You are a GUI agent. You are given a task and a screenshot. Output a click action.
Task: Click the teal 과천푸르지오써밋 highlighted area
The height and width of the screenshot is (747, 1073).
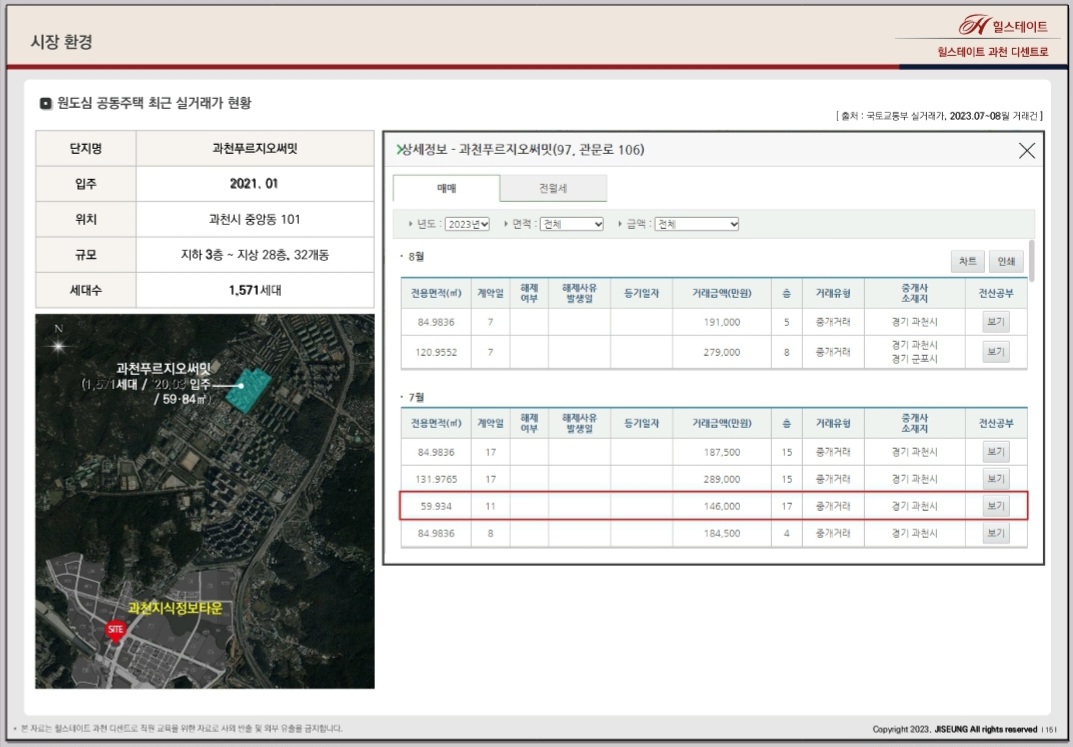[248, 389]
